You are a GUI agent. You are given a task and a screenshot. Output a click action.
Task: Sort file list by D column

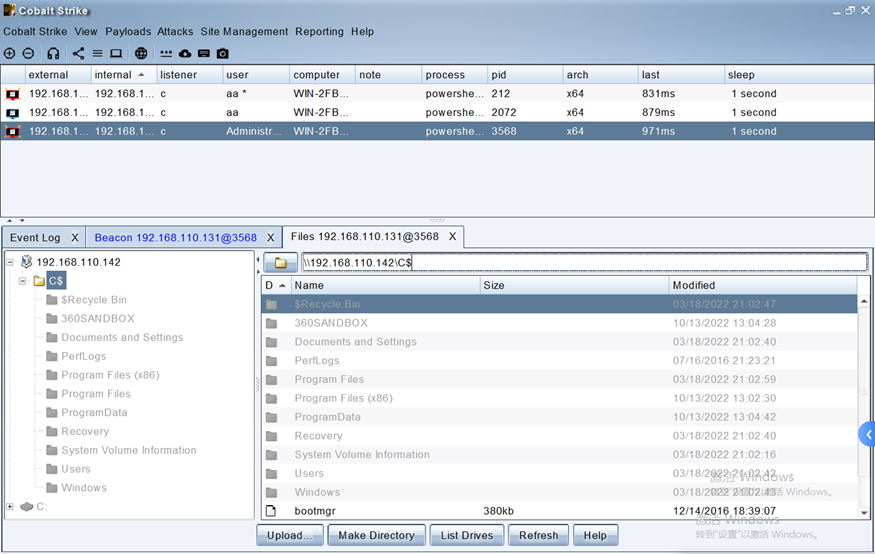(x=276, y=285)
